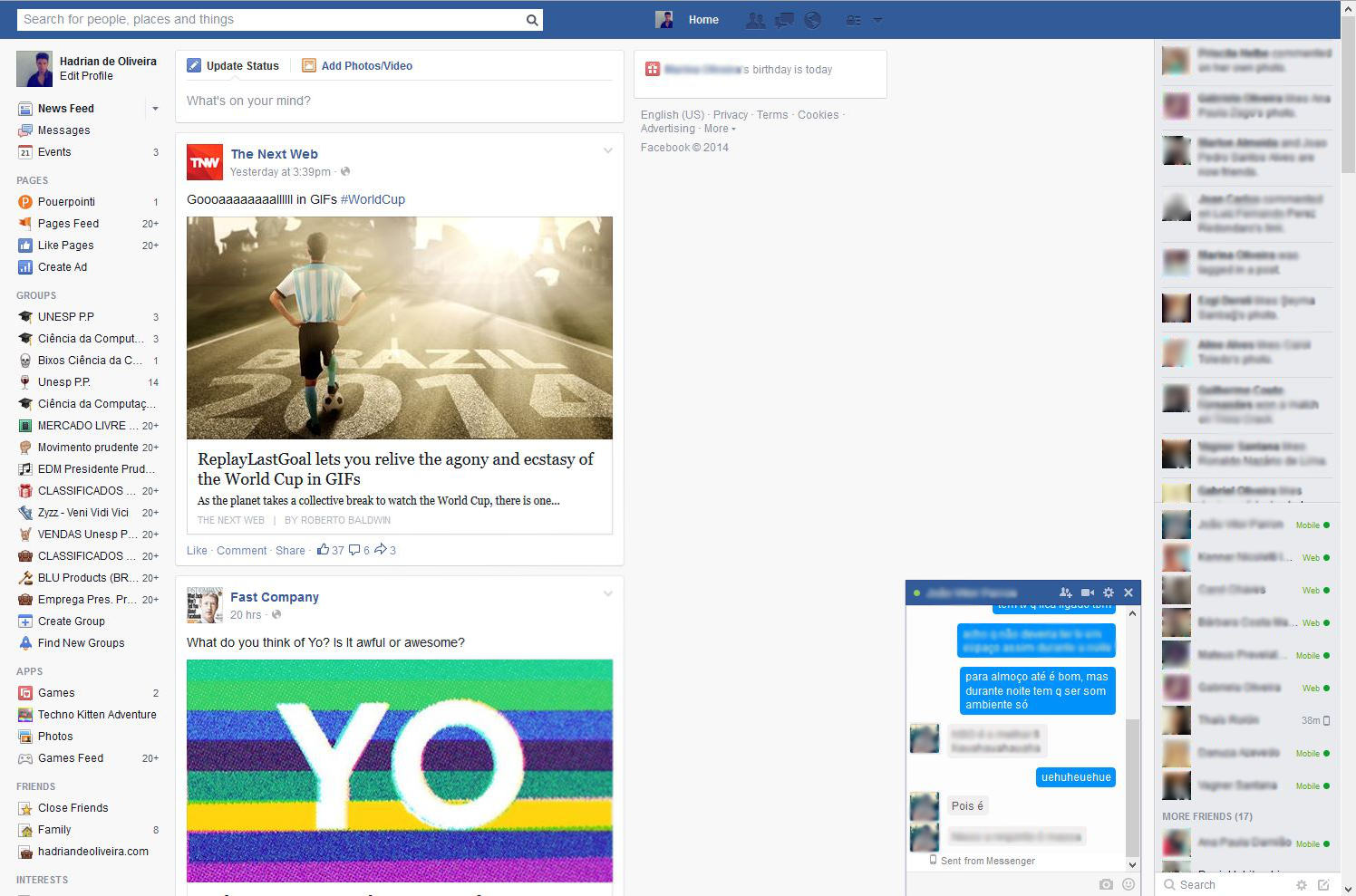The image size is (1356, 896).
Task: Open BLU Products group
Action: coord(87,578)
